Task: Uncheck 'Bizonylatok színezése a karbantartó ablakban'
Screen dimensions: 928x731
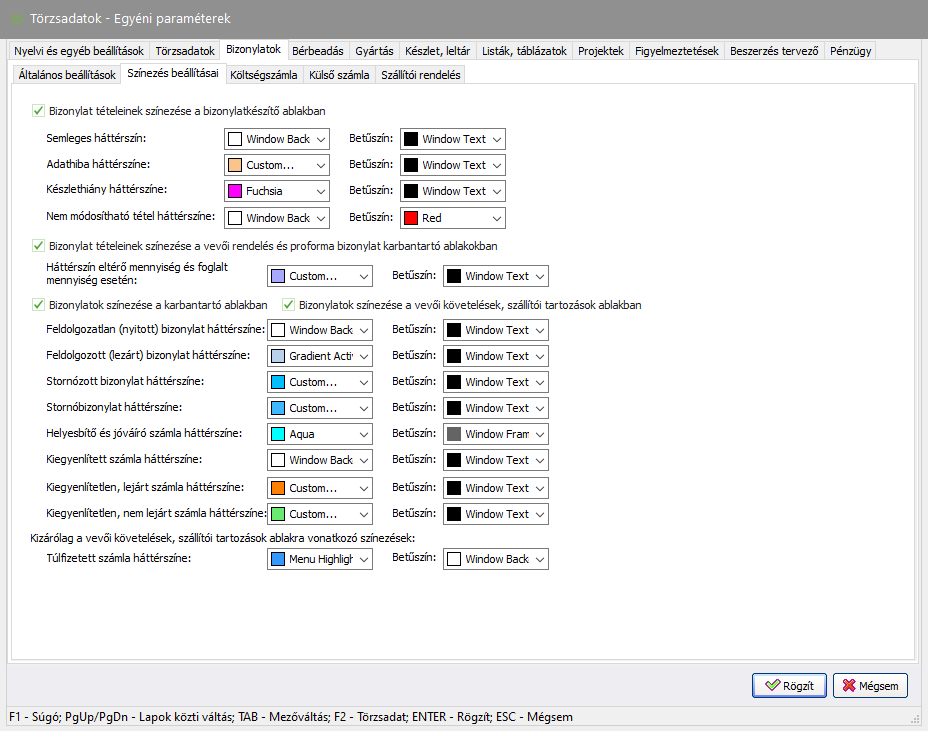Action: (39, 305)
